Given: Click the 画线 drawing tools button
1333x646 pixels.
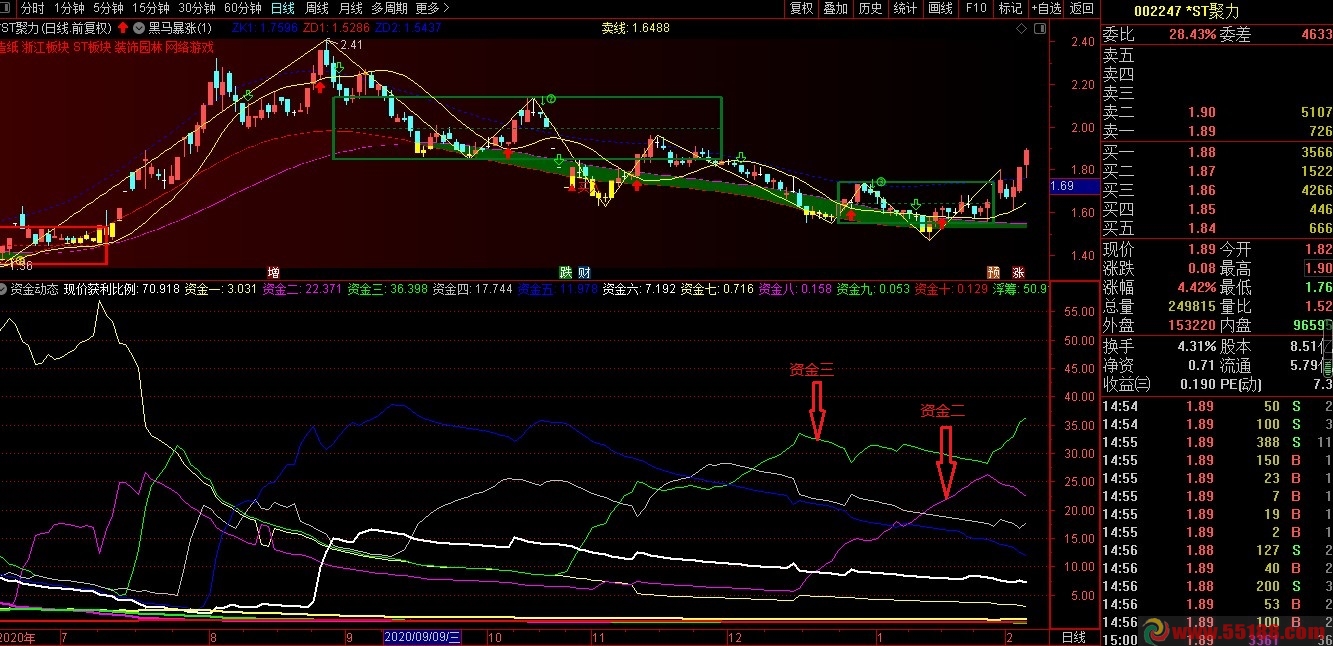Looking at the screenshot, I should pyautogui.click(x=940, y=8).
